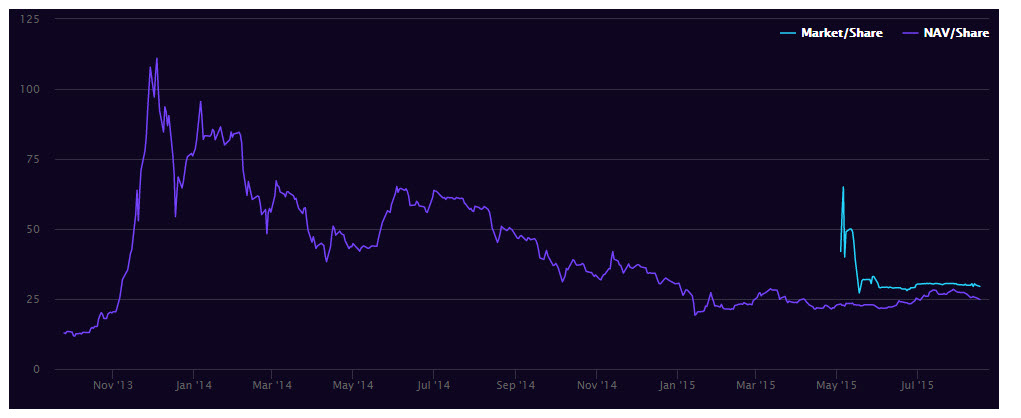Select the Jan '14 x-axis label

[192, 385]
